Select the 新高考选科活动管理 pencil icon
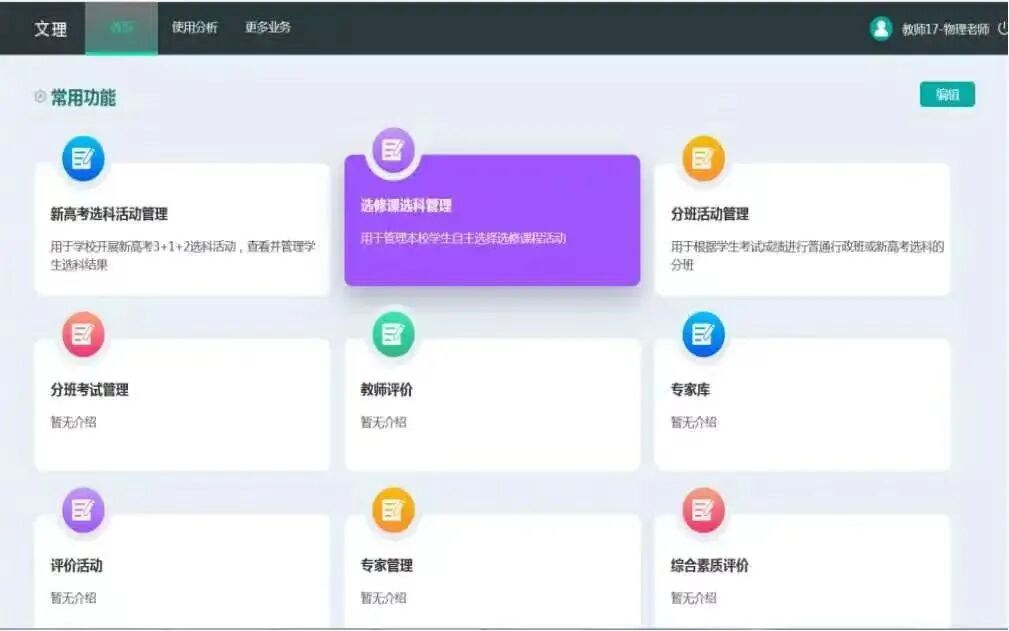This screenshot has height=631, width=1009. point(83,157)
